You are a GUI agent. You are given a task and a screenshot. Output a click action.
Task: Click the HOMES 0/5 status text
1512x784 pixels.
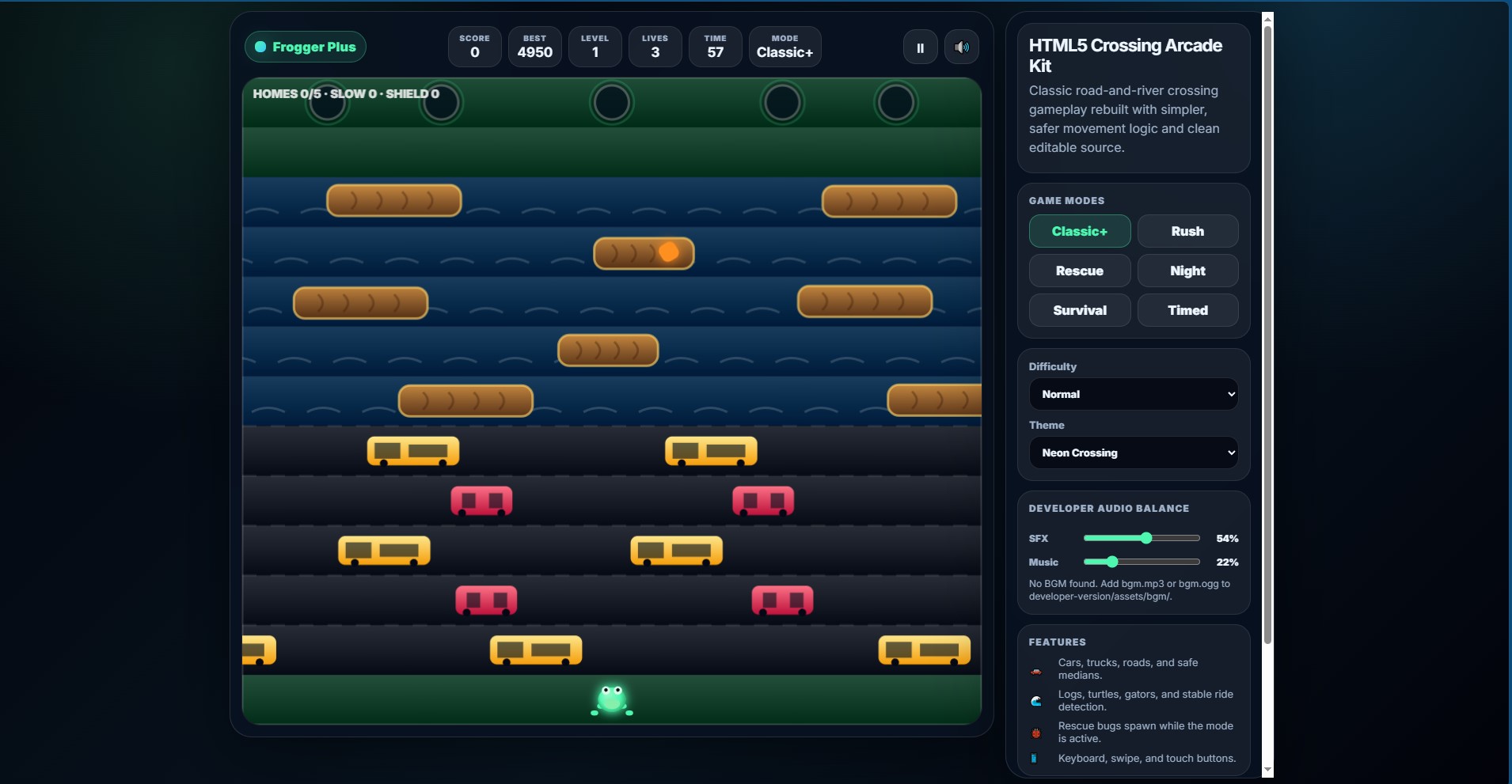click(287, 93)
